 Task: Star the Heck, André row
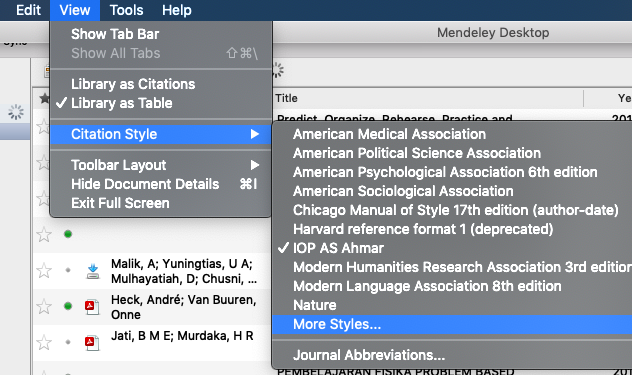click(44, 306)
